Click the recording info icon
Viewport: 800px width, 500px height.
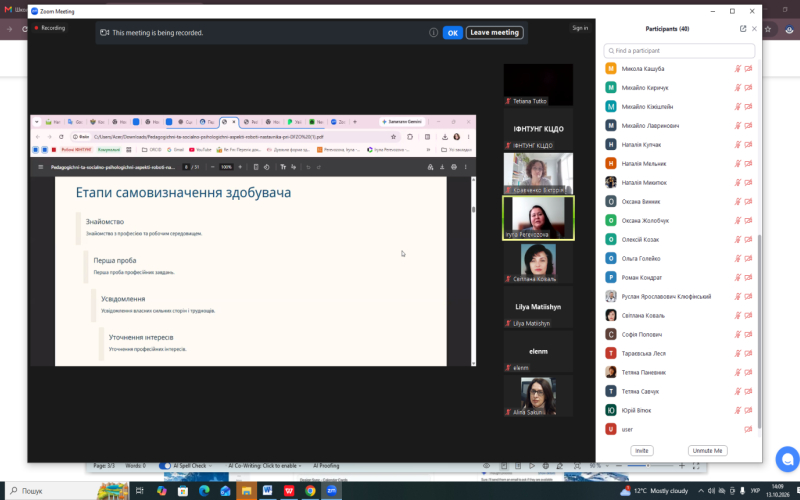pyautogui.click(x=433, y=33)
